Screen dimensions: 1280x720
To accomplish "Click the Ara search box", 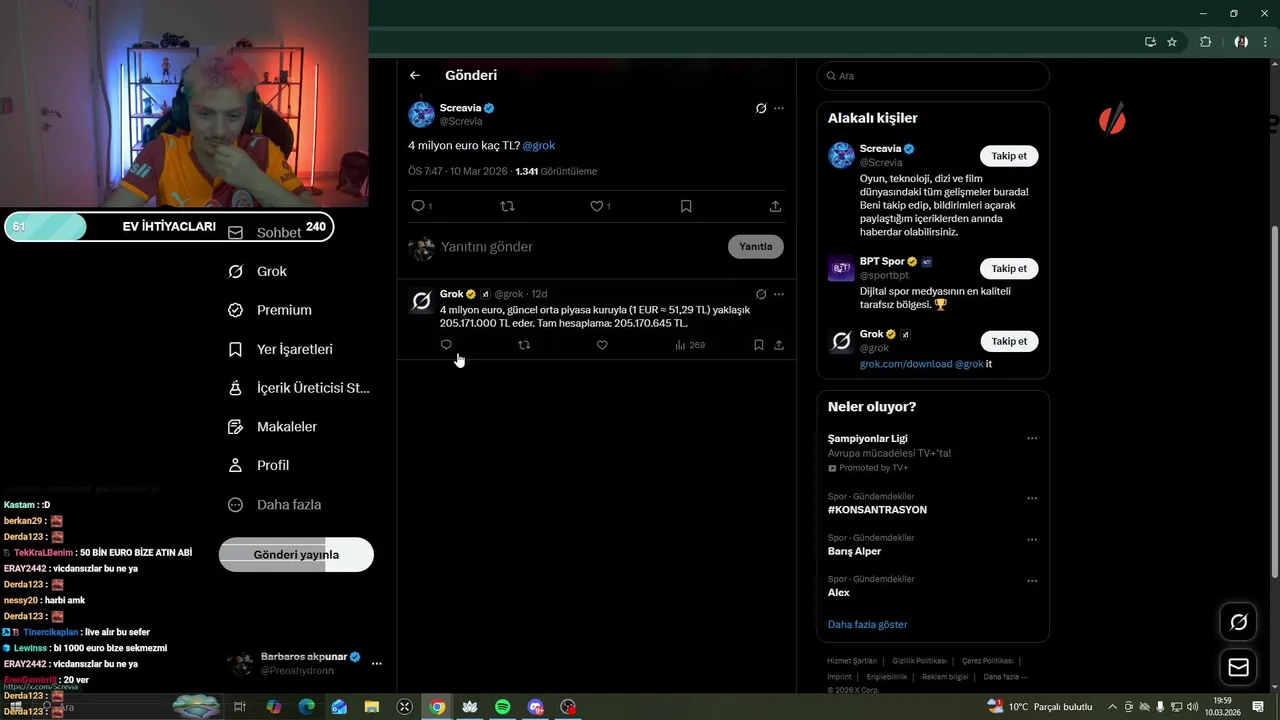I will tap(933, 76).
